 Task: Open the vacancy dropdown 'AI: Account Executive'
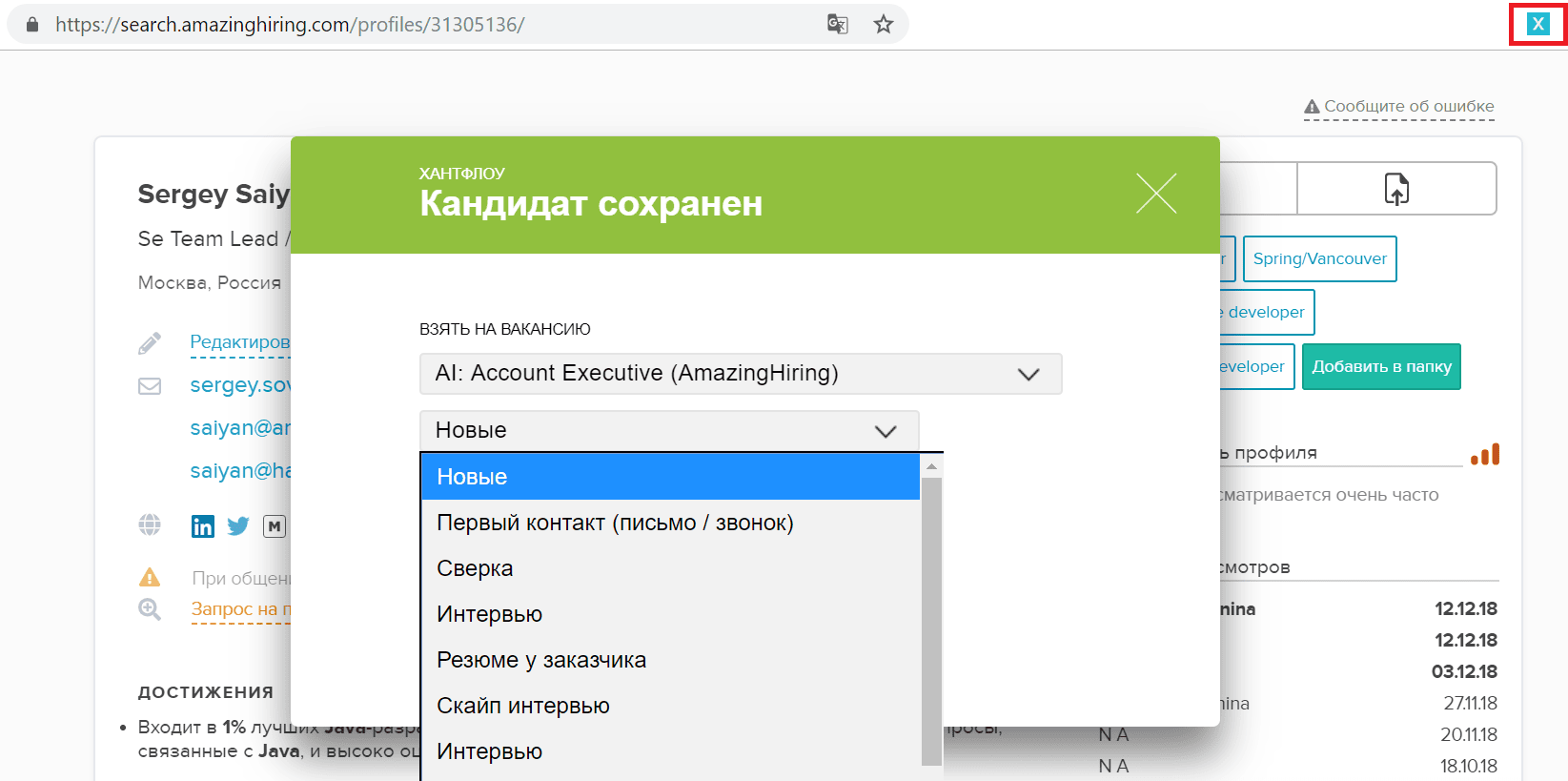741,374
